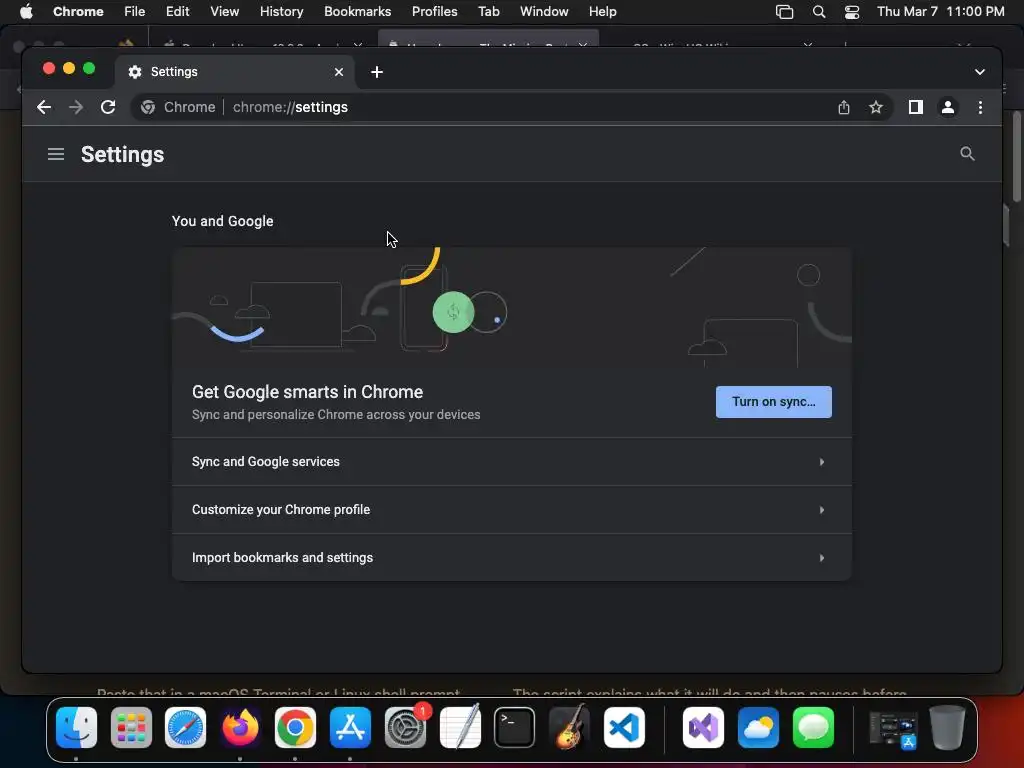Open the History menu

(281, 12)
